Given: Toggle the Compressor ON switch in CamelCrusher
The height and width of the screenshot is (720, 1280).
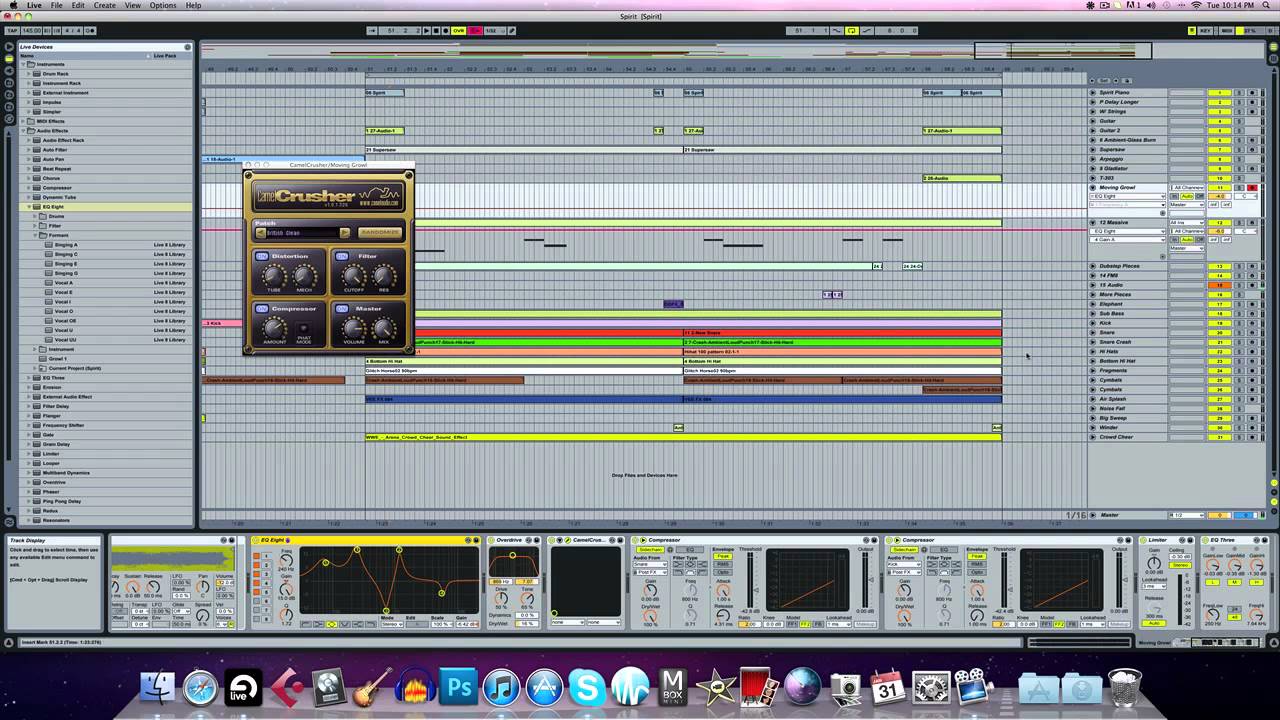Looking at the screenshot, I should (x=262, y=309).
